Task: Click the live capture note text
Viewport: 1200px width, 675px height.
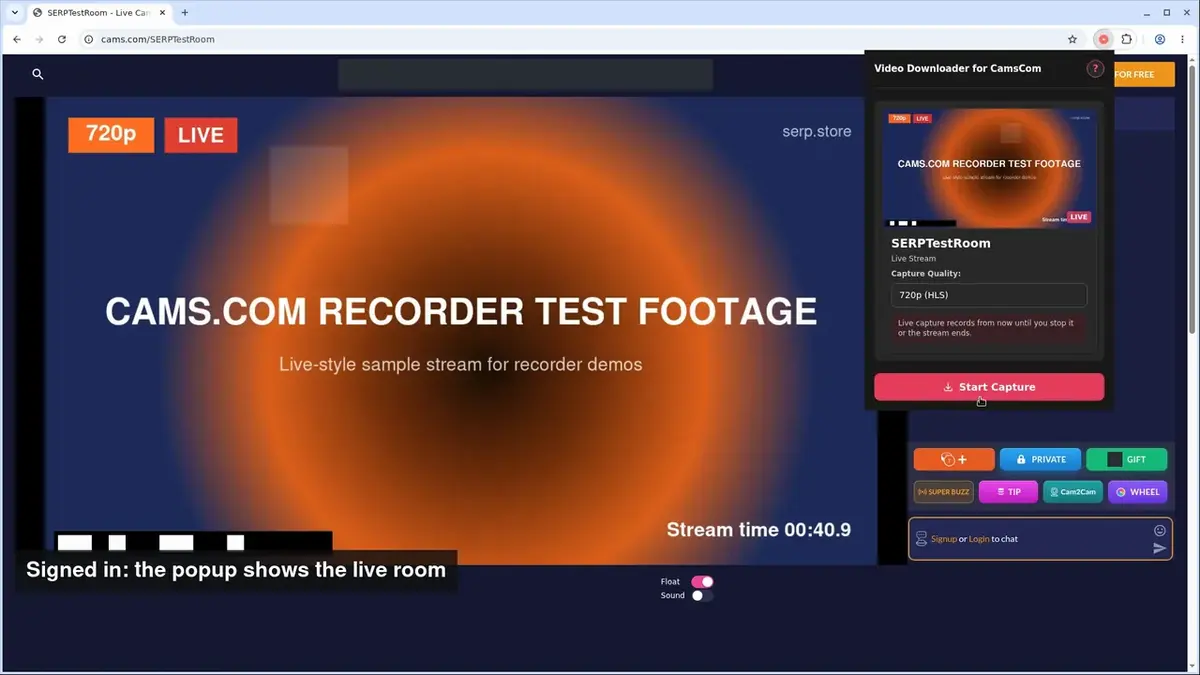Action: click(988, 328)
